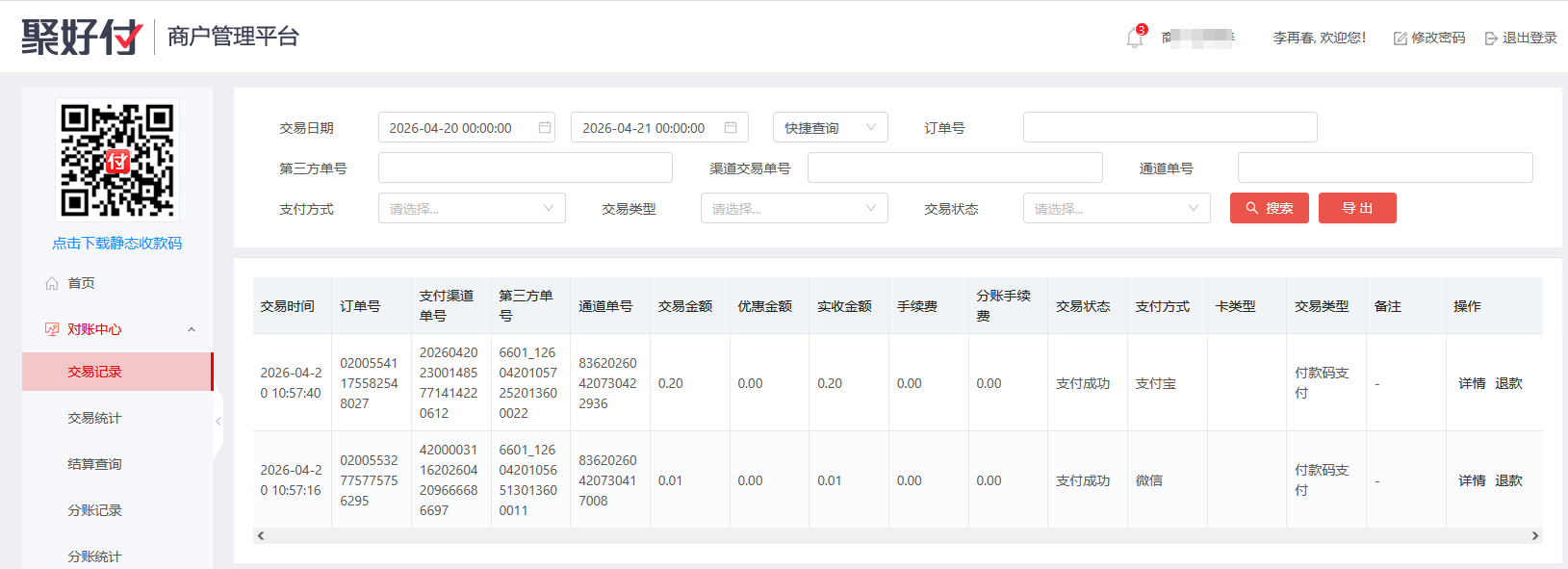Collapse the 对账中心 menu chevron

tap(192, 329)
